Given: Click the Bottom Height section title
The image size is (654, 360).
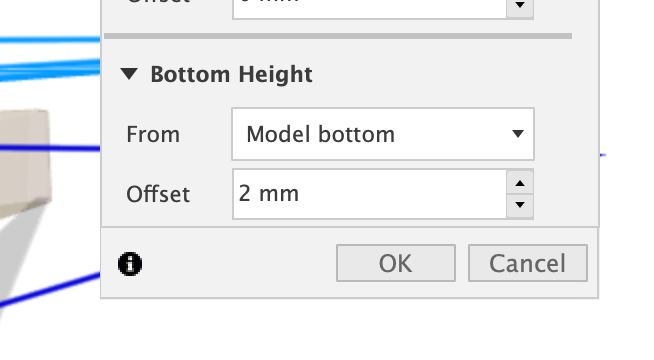Looking at the screenshot, I should point(231,75).
